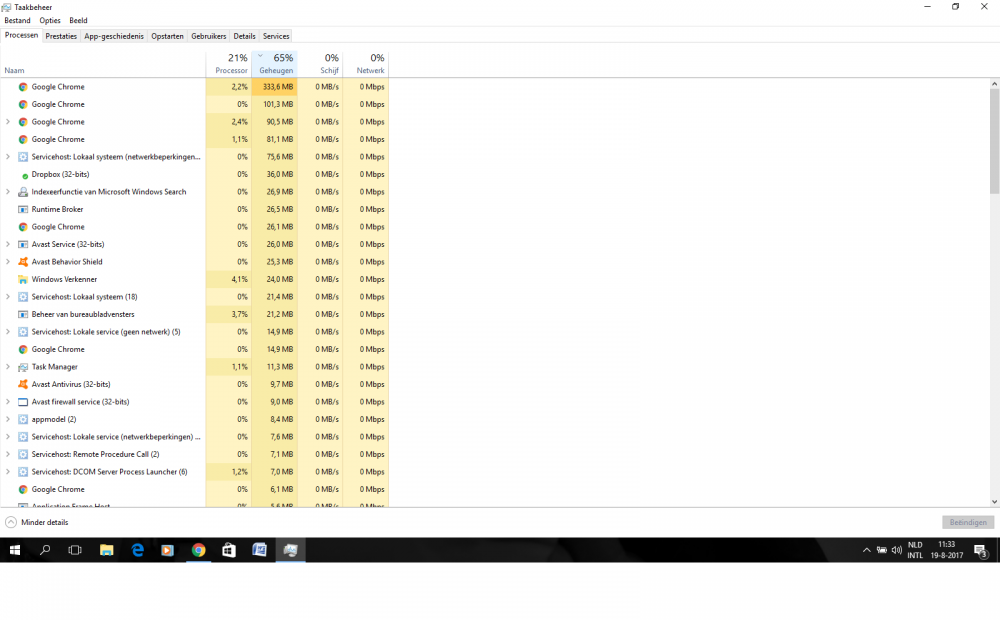Switch to the Details tab
1000x620 pixels.
(244, 36)
